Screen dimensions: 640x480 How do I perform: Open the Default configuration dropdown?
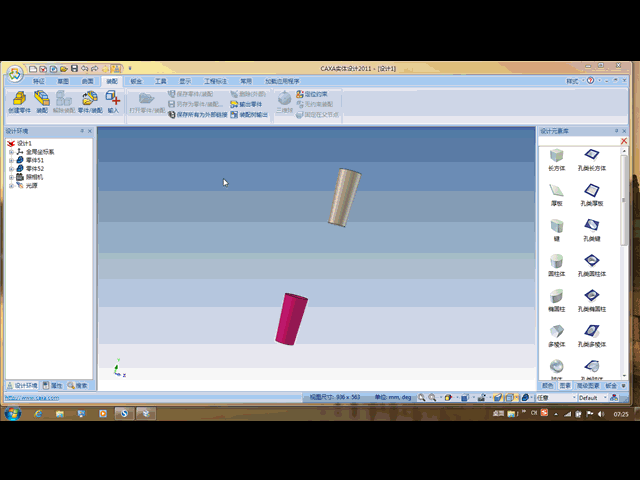coord(592,398)
